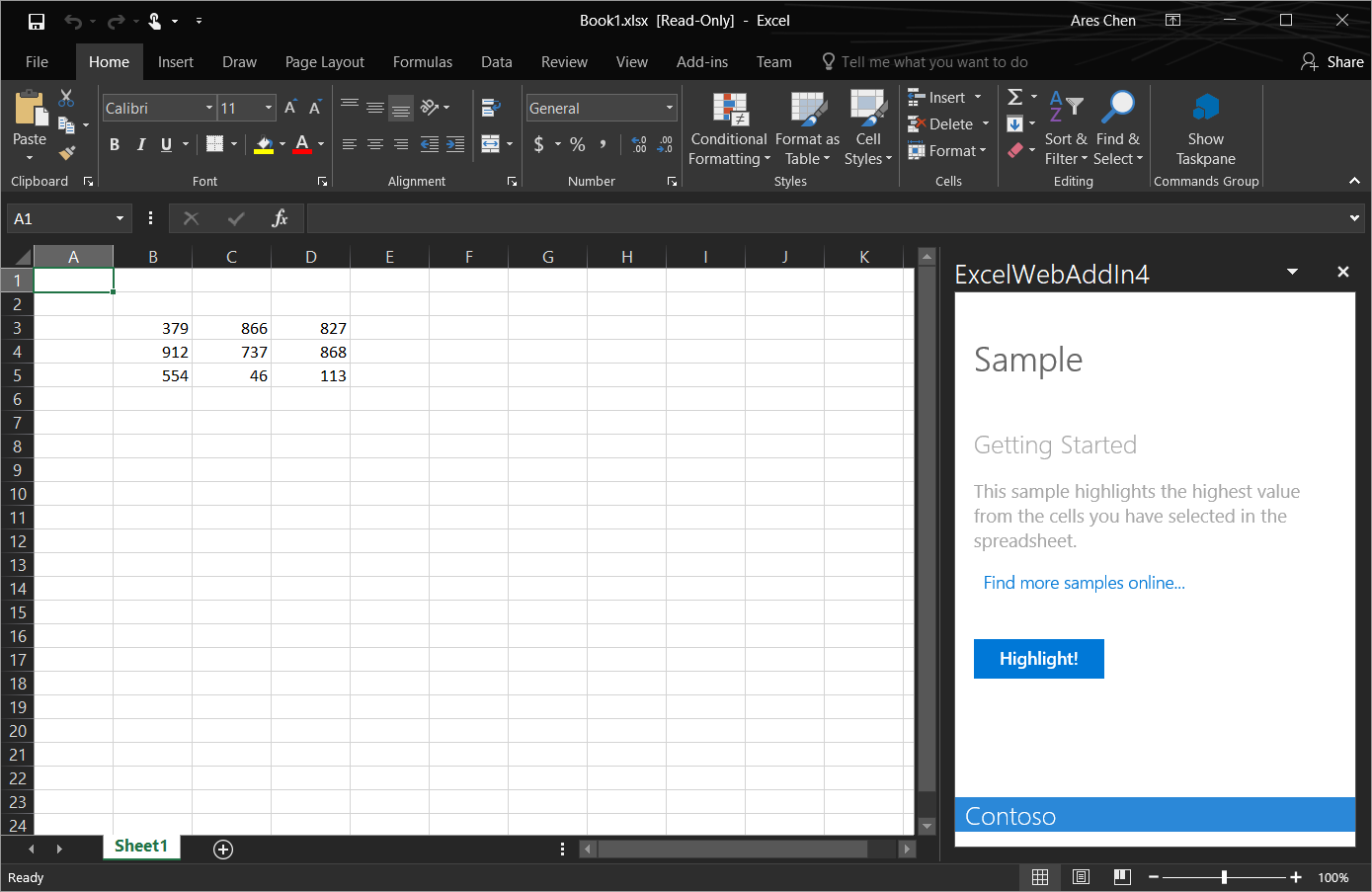This screenshot has width=1372, height=892.
Task: Click the Percent Style icon
Action: (x=578, y=144)
